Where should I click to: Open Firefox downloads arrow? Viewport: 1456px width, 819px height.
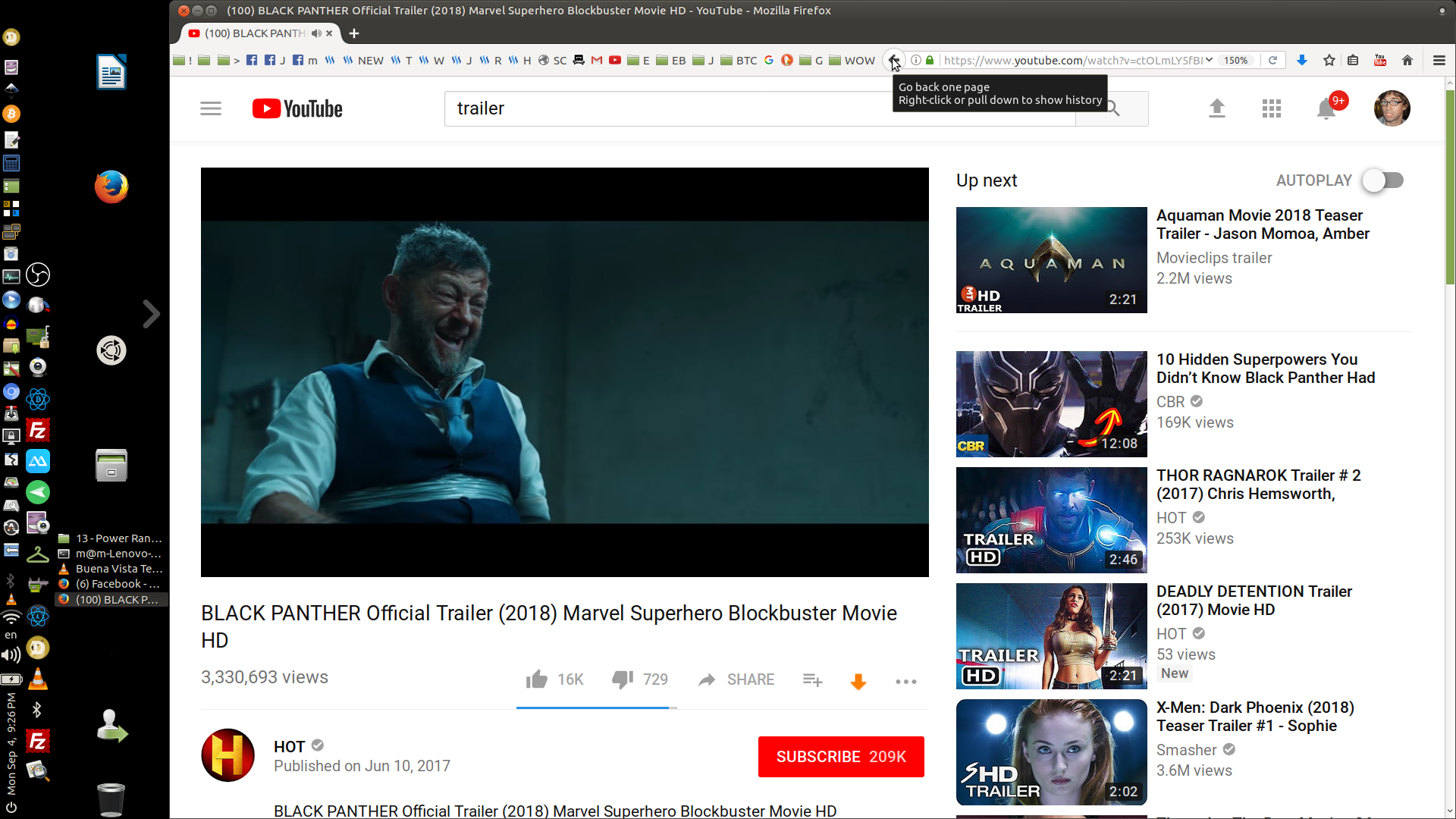click(x=1302, y=60)
